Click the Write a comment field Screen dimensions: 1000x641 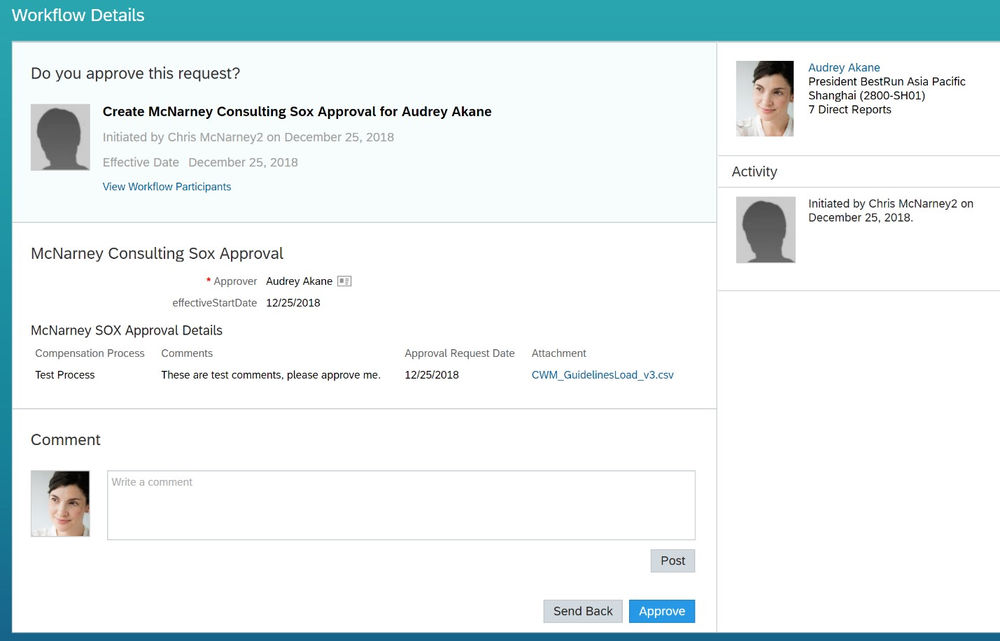[x=400, y=504]
